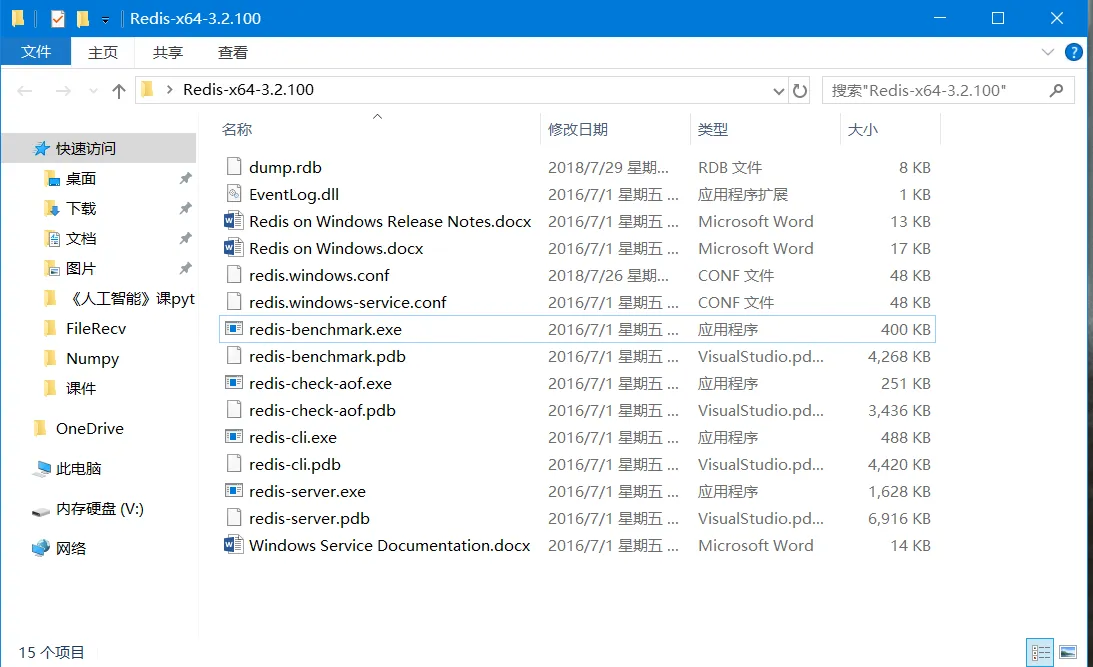Expand the ribbon with the chevron
The width and height of the screenshot is (1093, 667).
coord(1047,52)
